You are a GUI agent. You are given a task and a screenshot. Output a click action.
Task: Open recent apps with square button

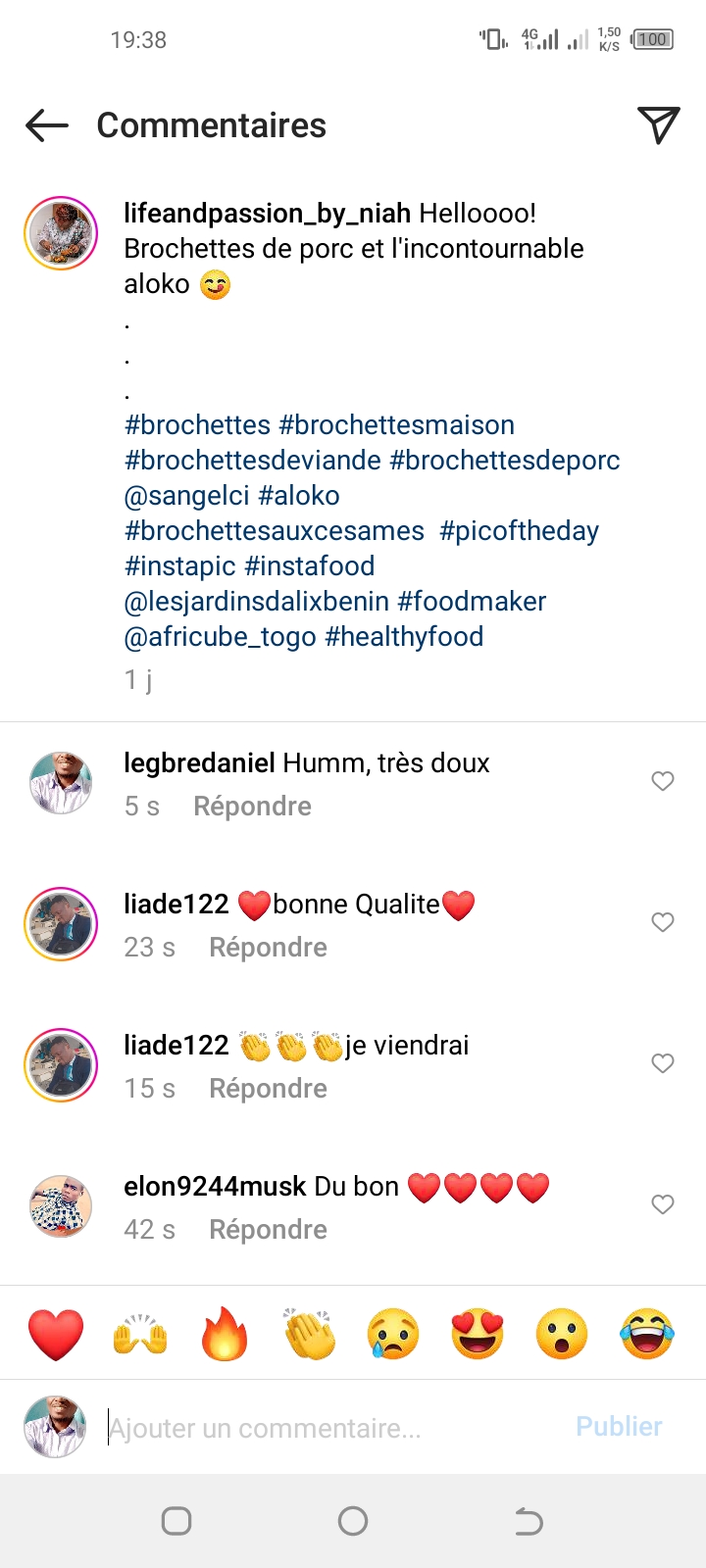(176, 1521)
